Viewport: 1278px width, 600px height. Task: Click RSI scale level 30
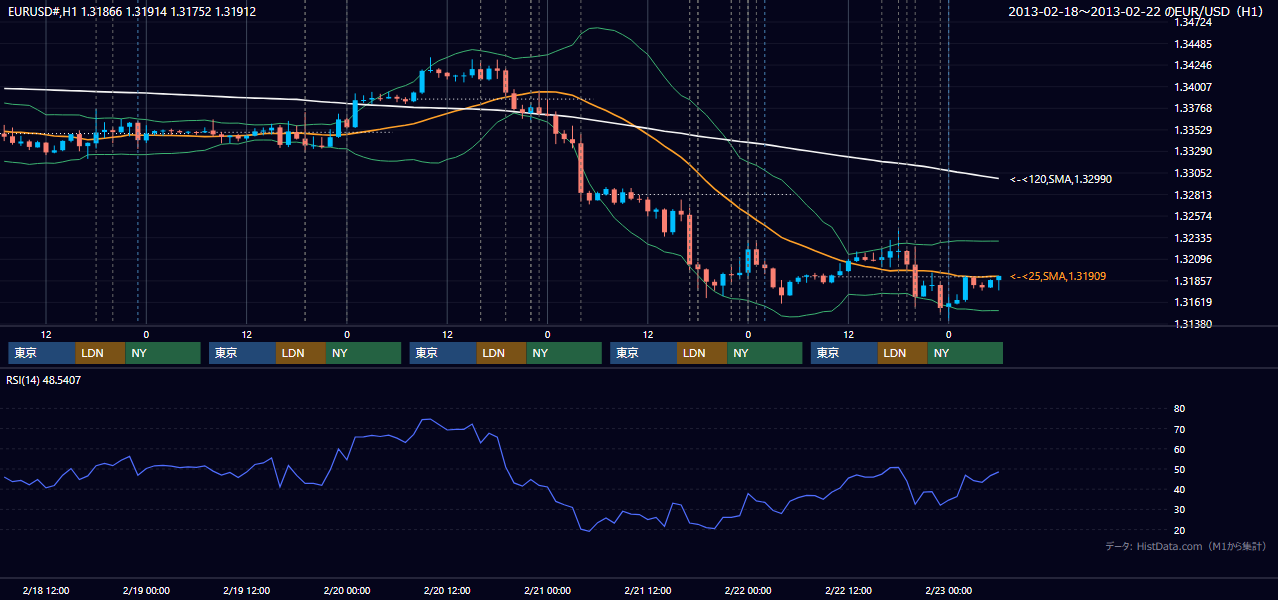click(x=1180, y=510)
